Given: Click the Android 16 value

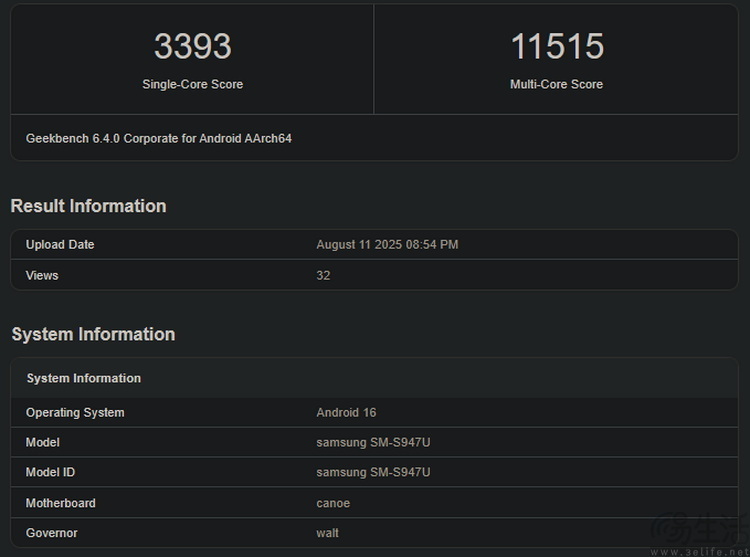Looking at the screenshot, I should (346, 413).
